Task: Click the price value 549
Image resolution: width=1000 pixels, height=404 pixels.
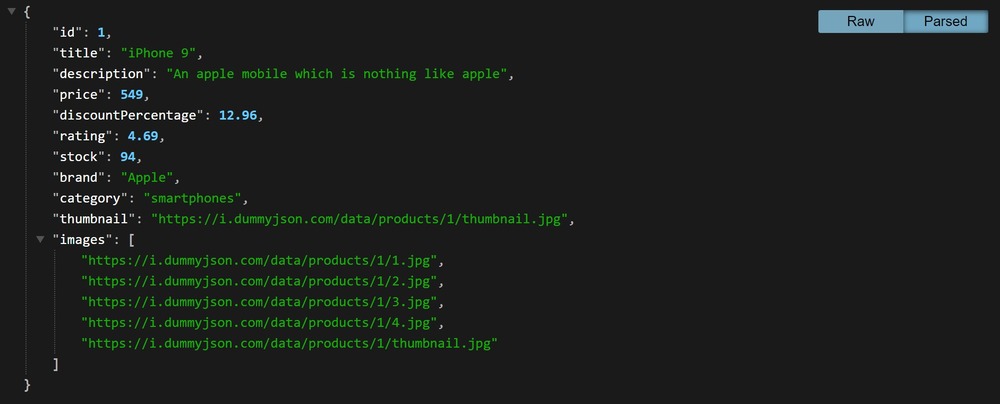Action: point(132,94)
